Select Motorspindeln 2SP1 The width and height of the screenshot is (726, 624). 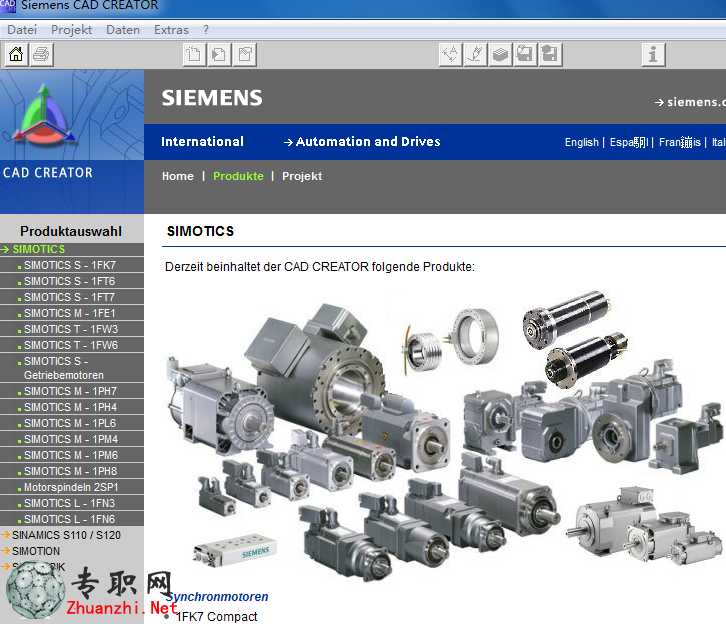tap(72, 487)
